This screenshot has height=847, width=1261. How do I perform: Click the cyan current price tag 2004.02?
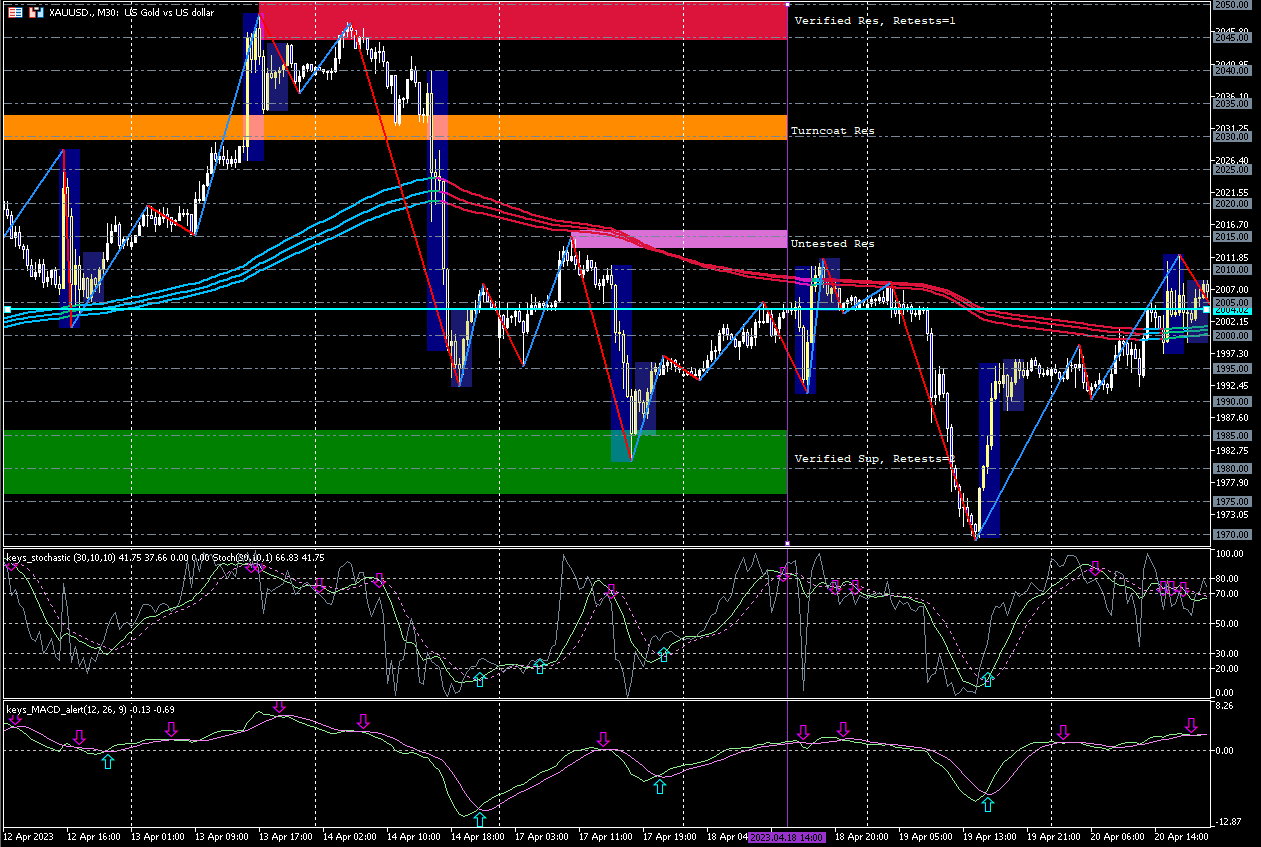tap(1234, 310)
